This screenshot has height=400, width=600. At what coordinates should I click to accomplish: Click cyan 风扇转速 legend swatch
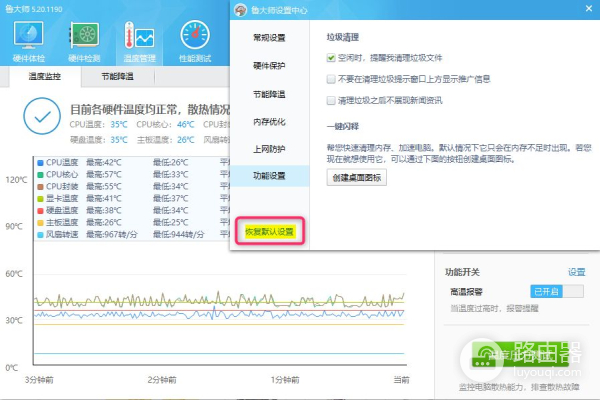tap(40, 235)
